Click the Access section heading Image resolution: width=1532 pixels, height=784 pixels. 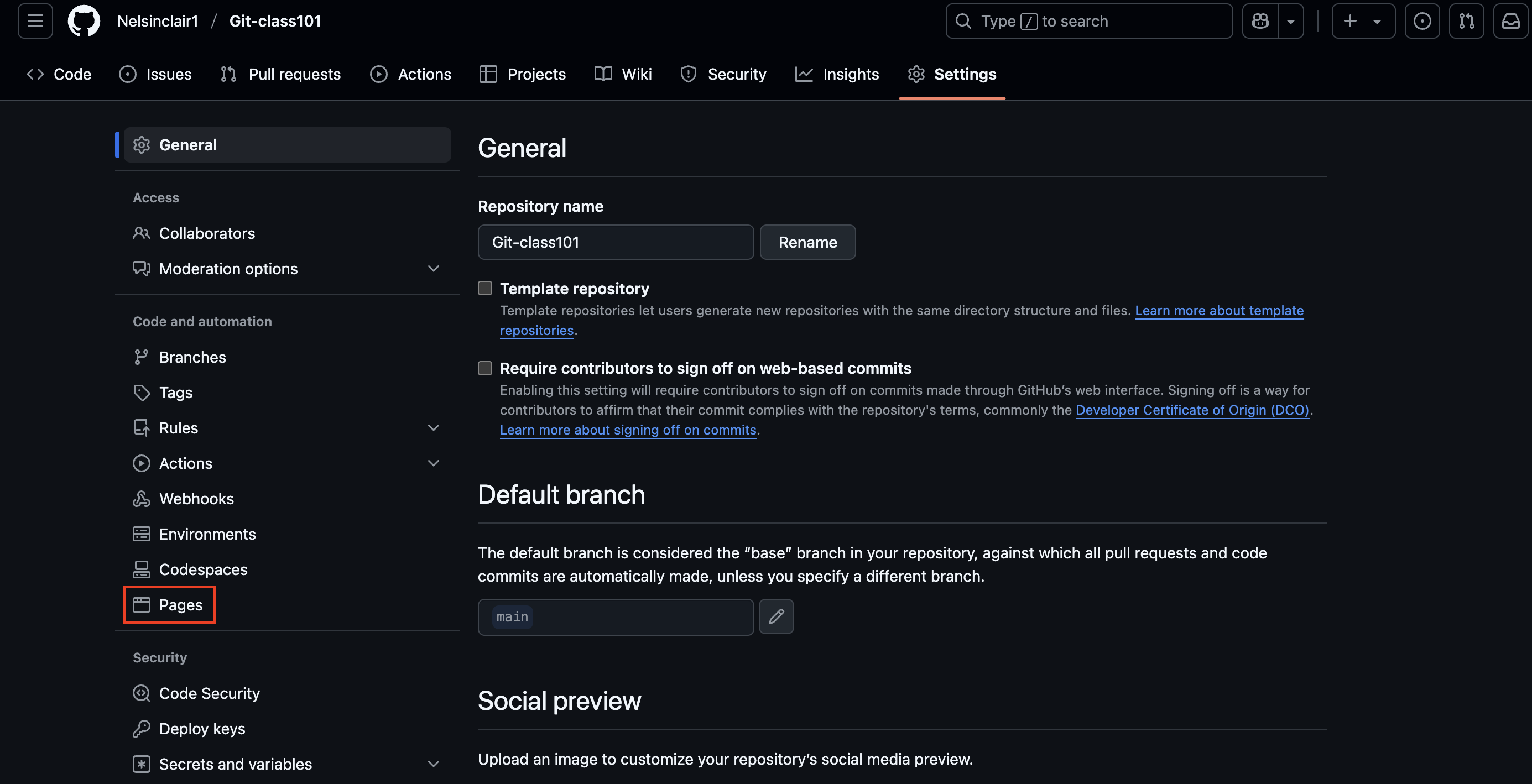(x=156, y=197)
